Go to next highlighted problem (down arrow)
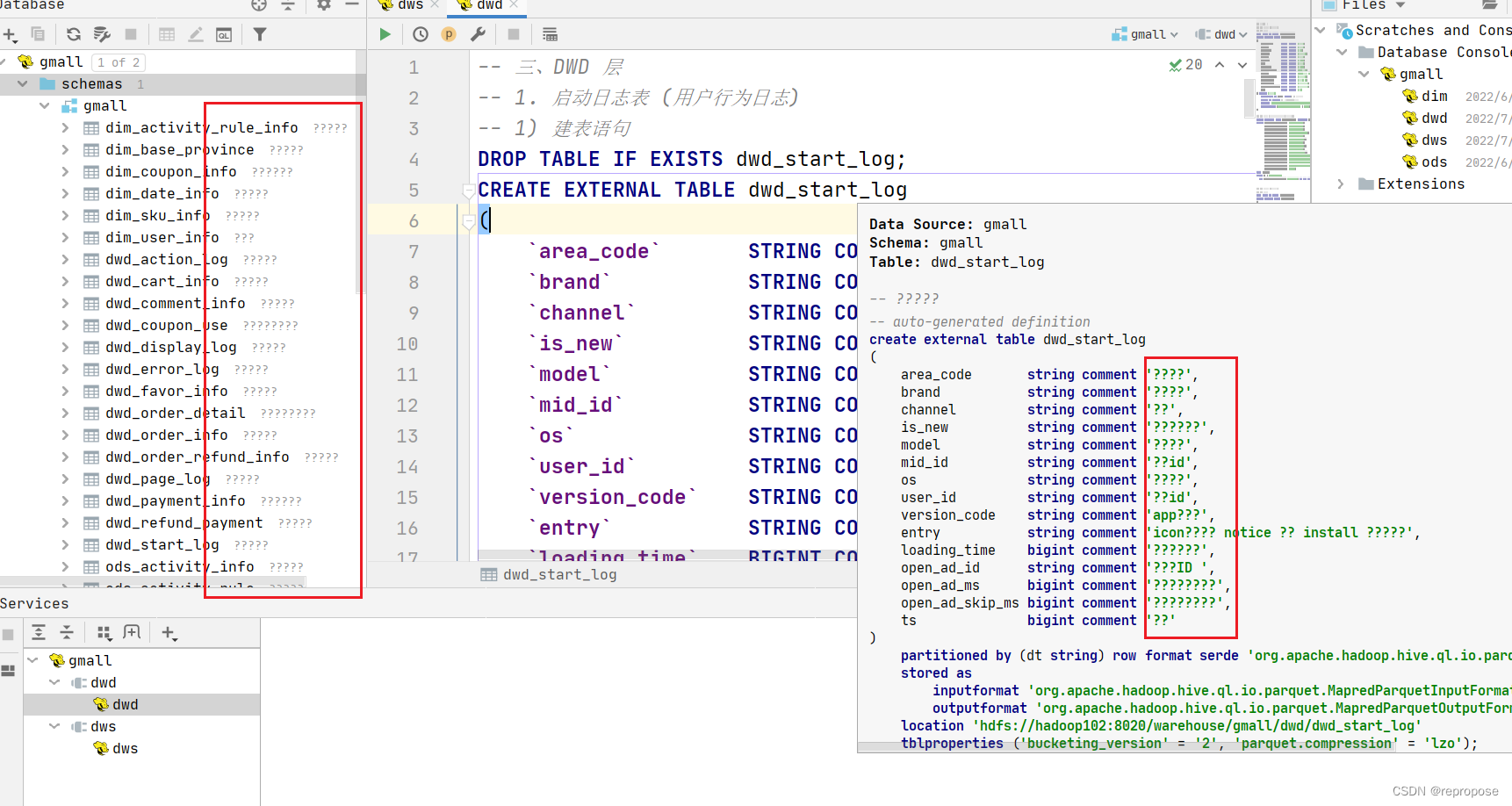 pyautogui.click(x=1242, y=65)
